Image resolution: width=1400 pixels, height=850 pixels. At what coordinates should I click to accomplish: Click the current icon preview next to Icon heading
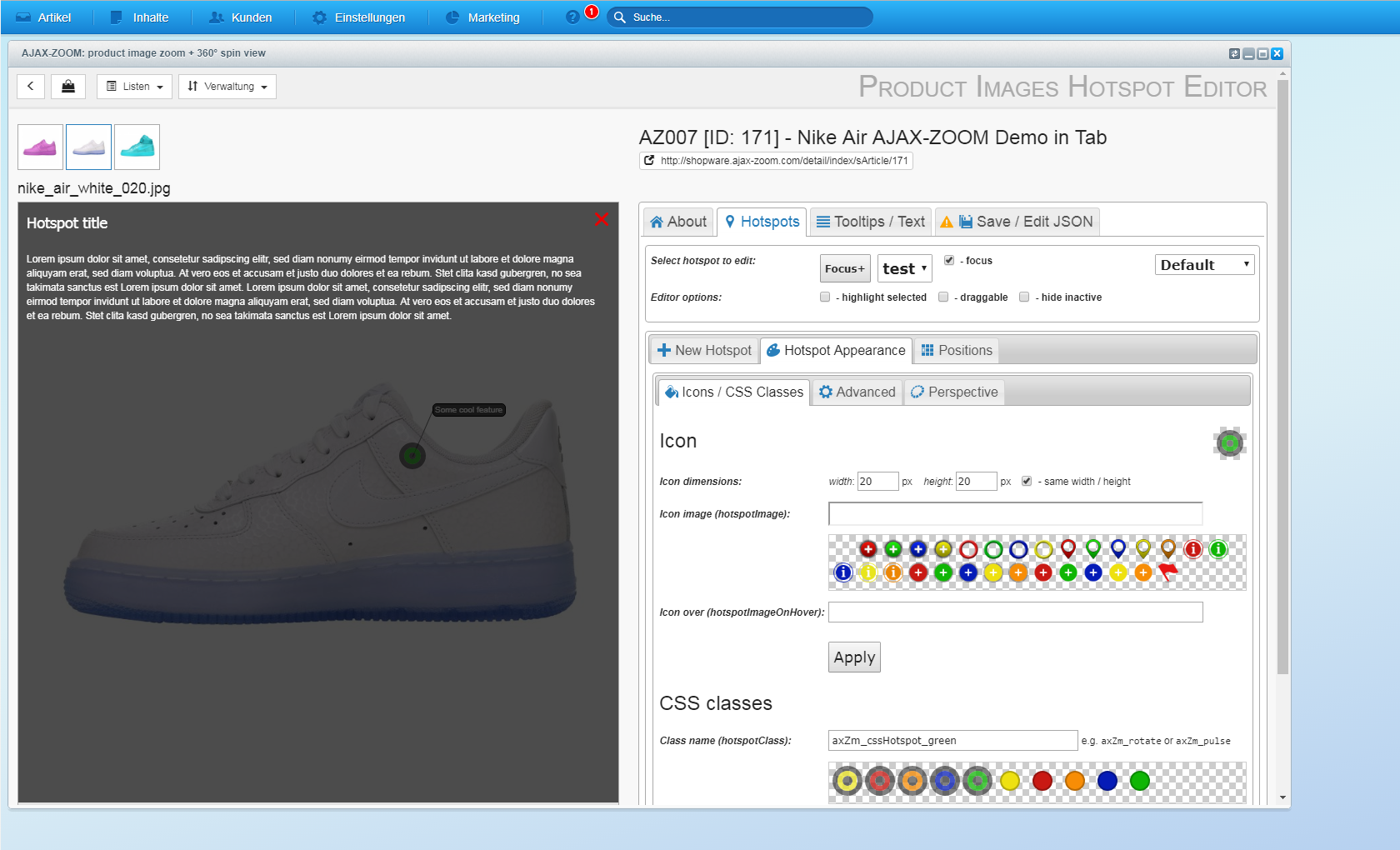pyautogui.click(x=1230, y=443)
